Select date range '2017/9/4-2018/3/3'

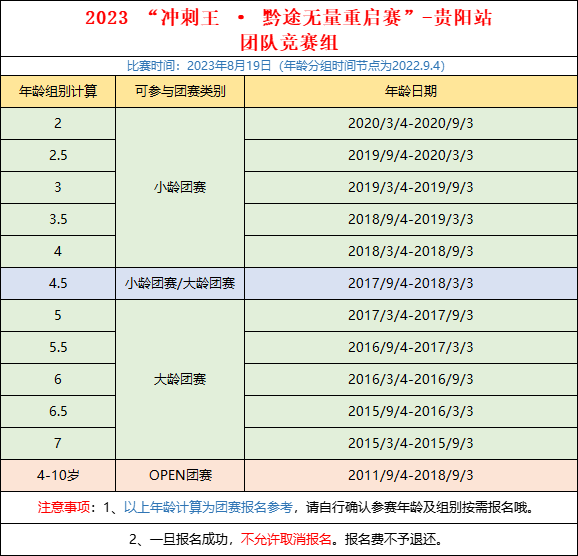coord(411,283)
